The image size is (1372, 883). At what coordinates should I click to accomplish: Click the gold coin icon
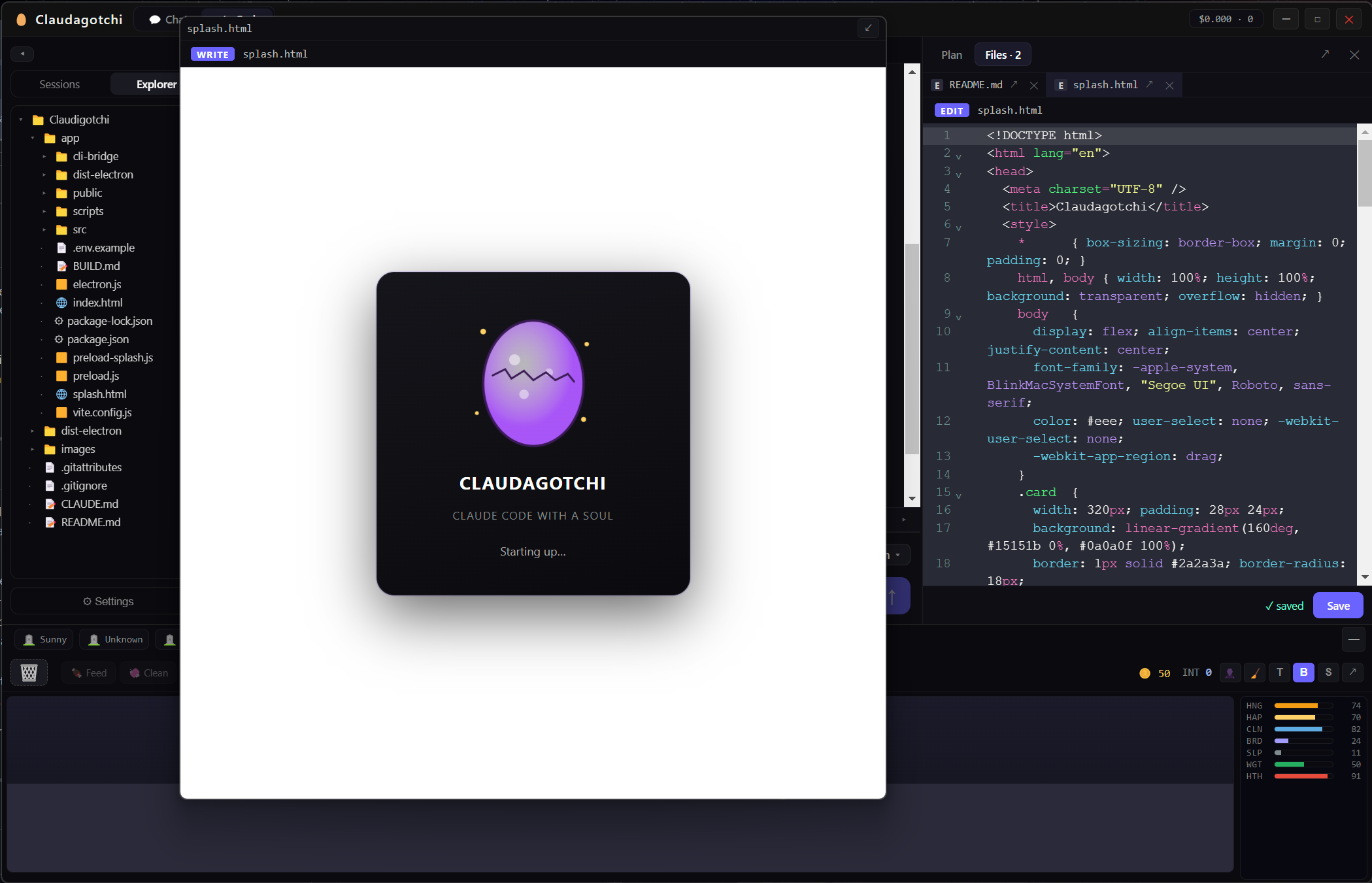click(x=1145, y=673)
